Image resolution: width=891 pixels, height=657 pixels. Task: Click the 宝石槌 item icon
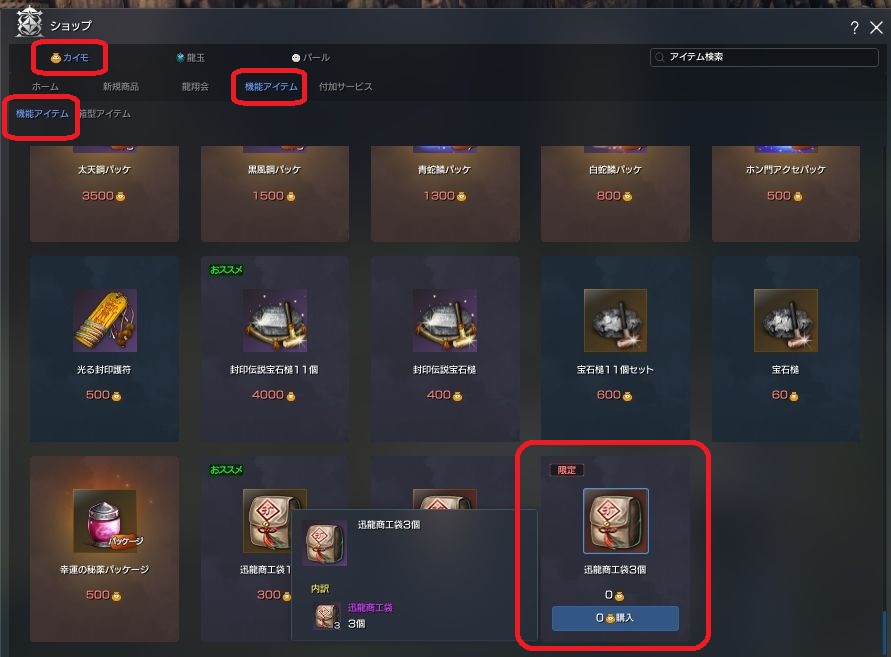[x=785, y=321]
